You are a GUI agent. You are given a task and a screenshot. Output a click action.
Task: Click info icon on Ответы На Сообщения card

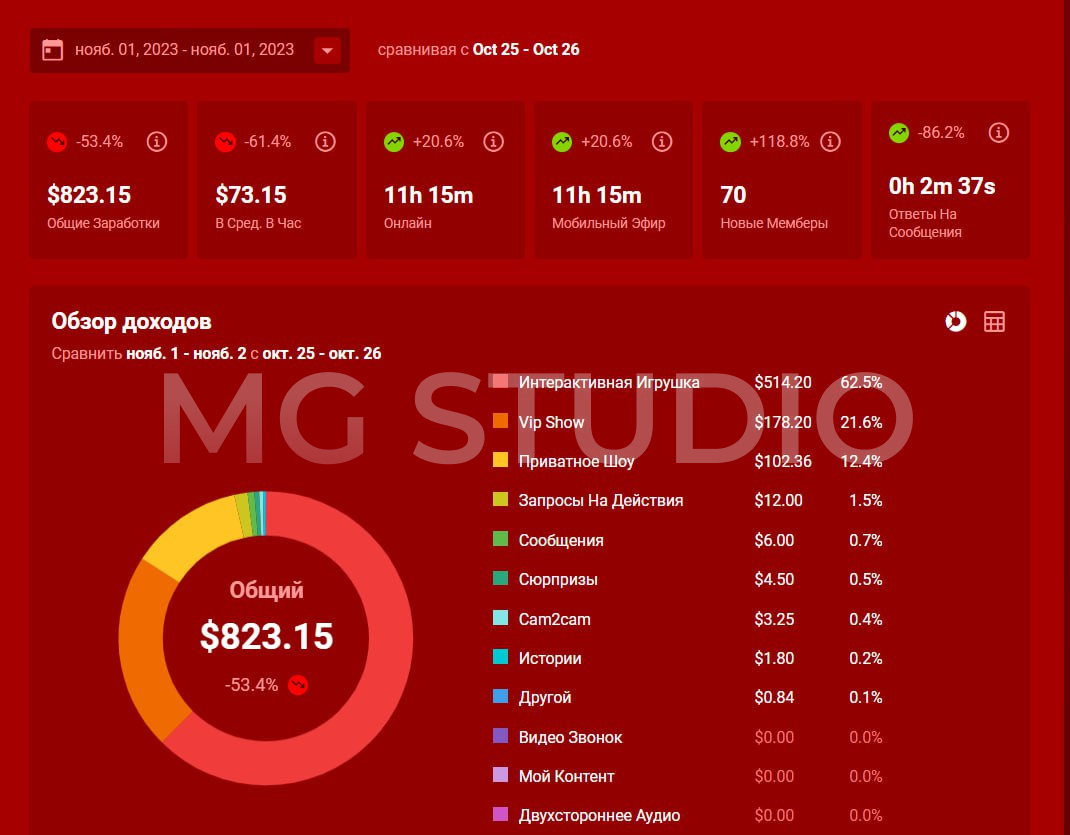coord(997,132)
